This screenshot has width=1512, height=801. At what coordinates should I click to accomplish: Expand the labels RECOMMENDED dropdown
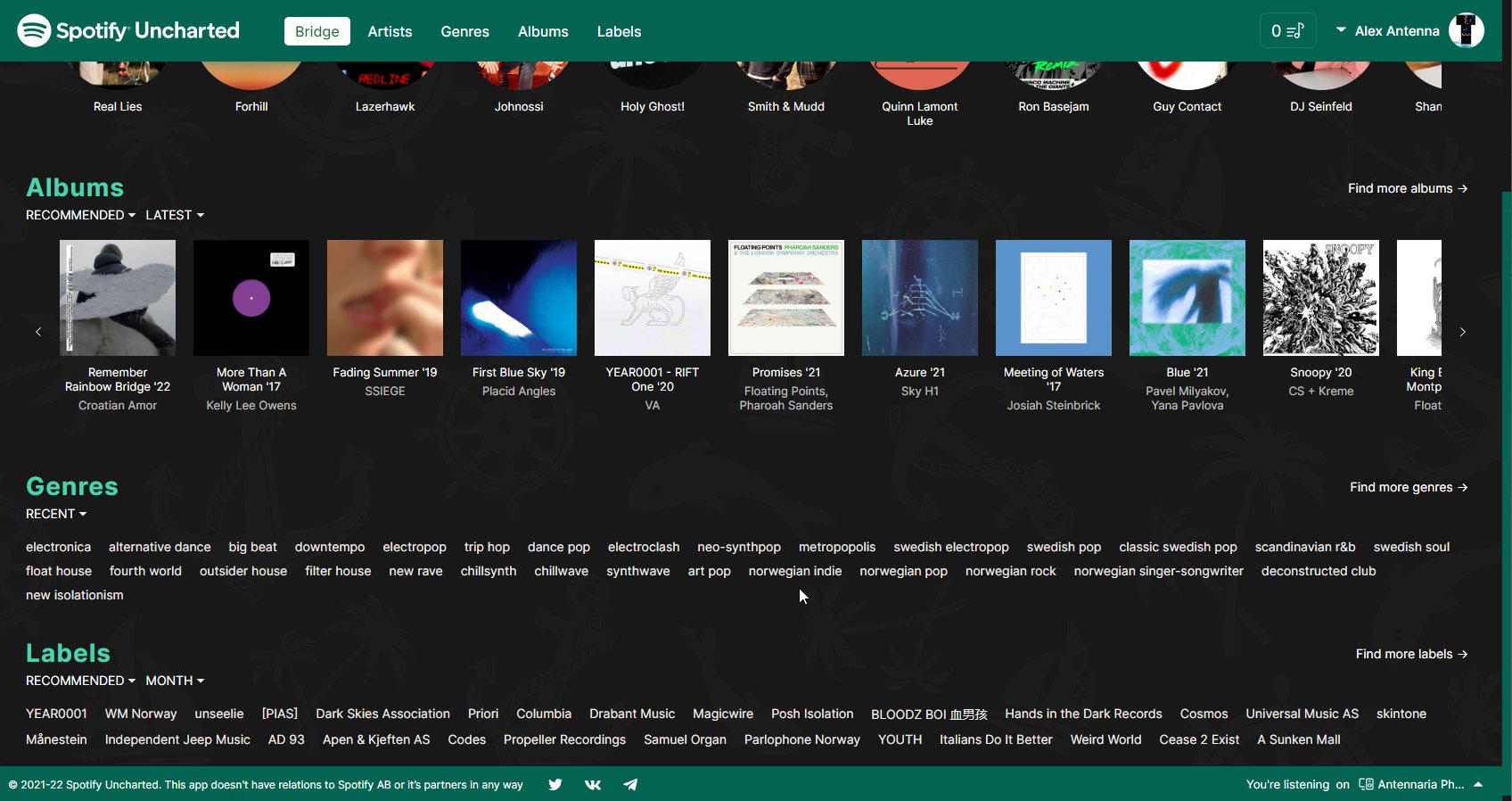[80, 681]
